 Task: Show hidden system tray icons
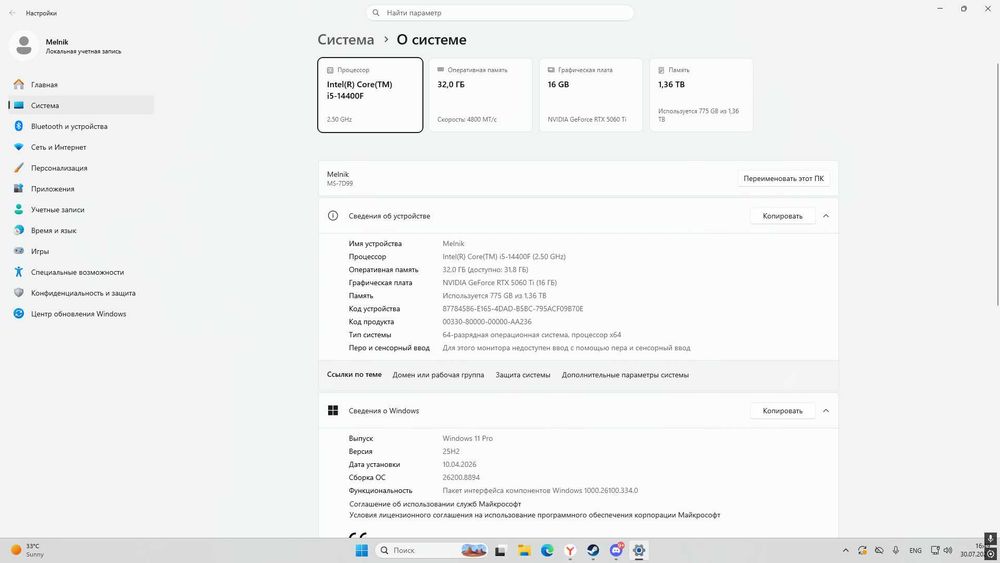(x=846, y=550)
